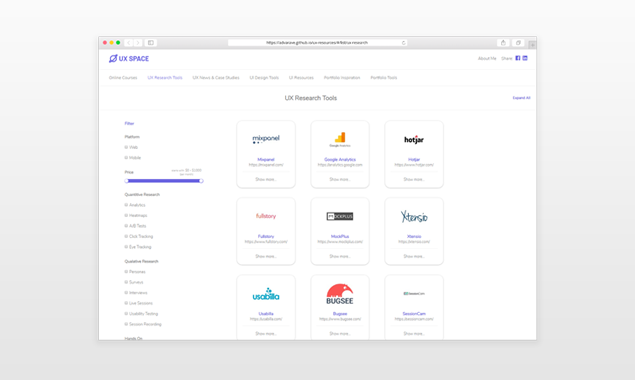Open the UI Design Tools tab
The width and height of the screenshot is (635, 380).
coord(264,78)
